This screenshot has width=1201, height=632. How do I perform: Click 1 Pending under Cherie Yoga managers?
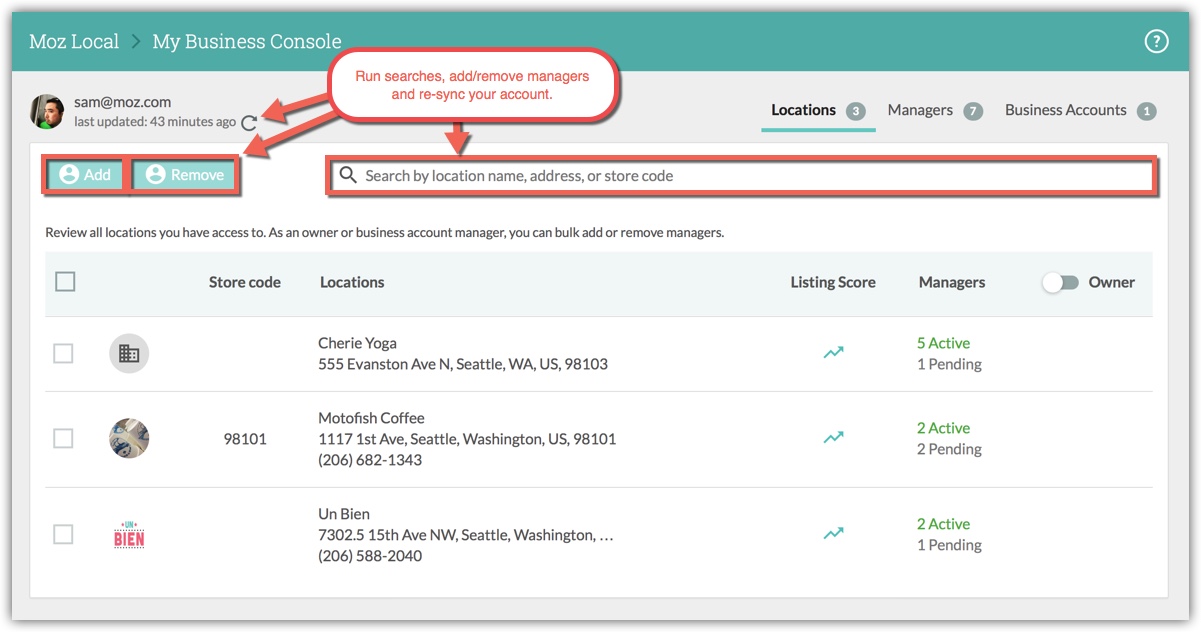coord(949,364)
